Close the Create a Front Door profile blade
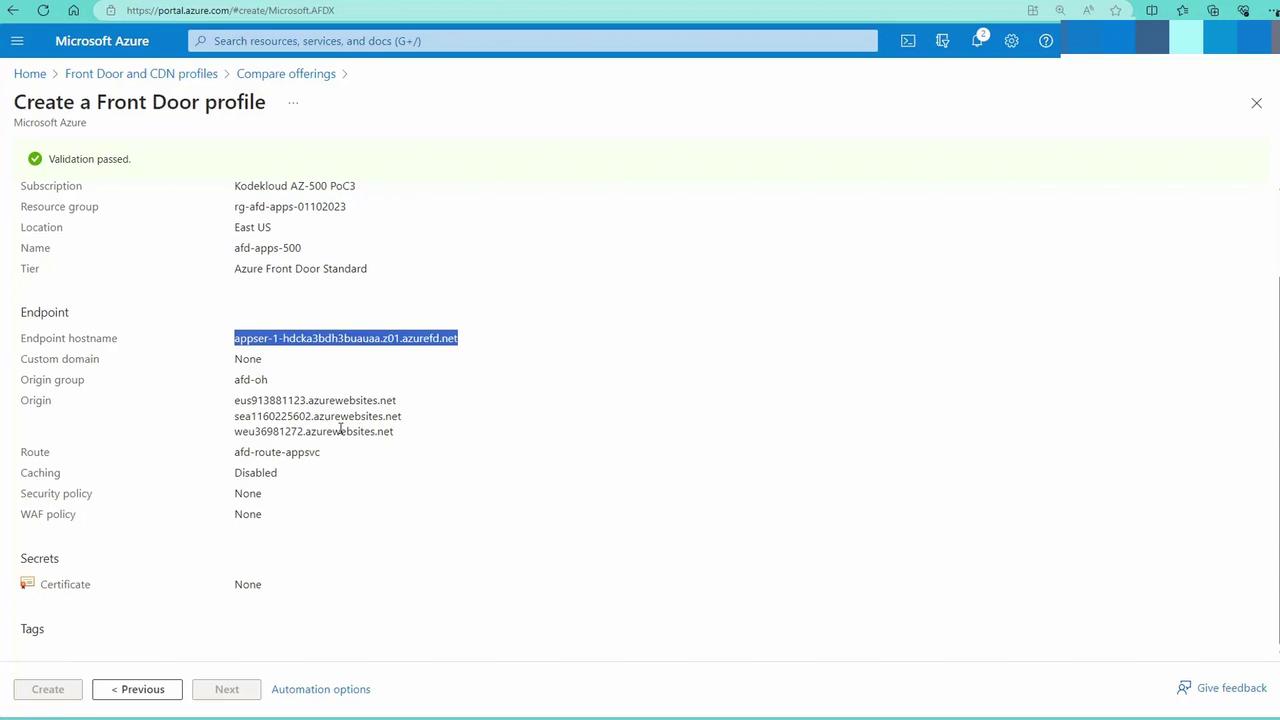Image resolution: width=1280 pixels, height=720 pixels. (1257, 103)
